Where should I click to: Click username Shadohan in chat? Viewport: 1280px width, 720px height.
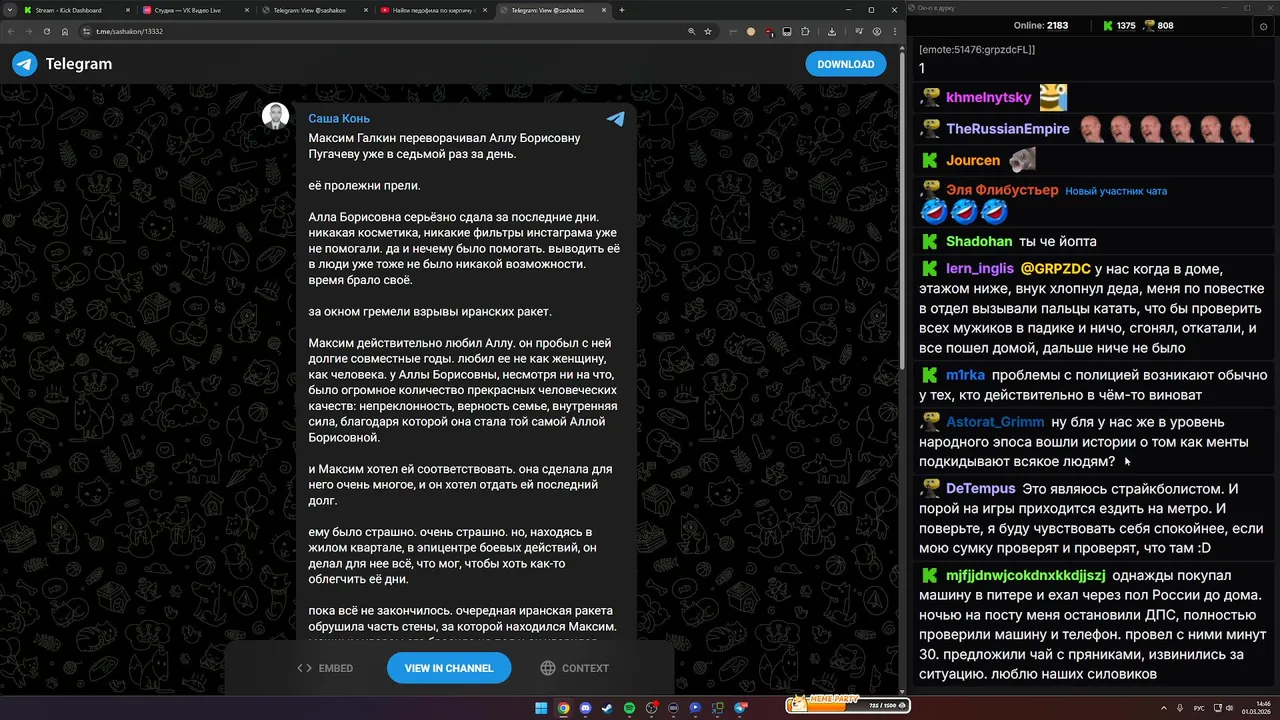click(x=979, y=241)
